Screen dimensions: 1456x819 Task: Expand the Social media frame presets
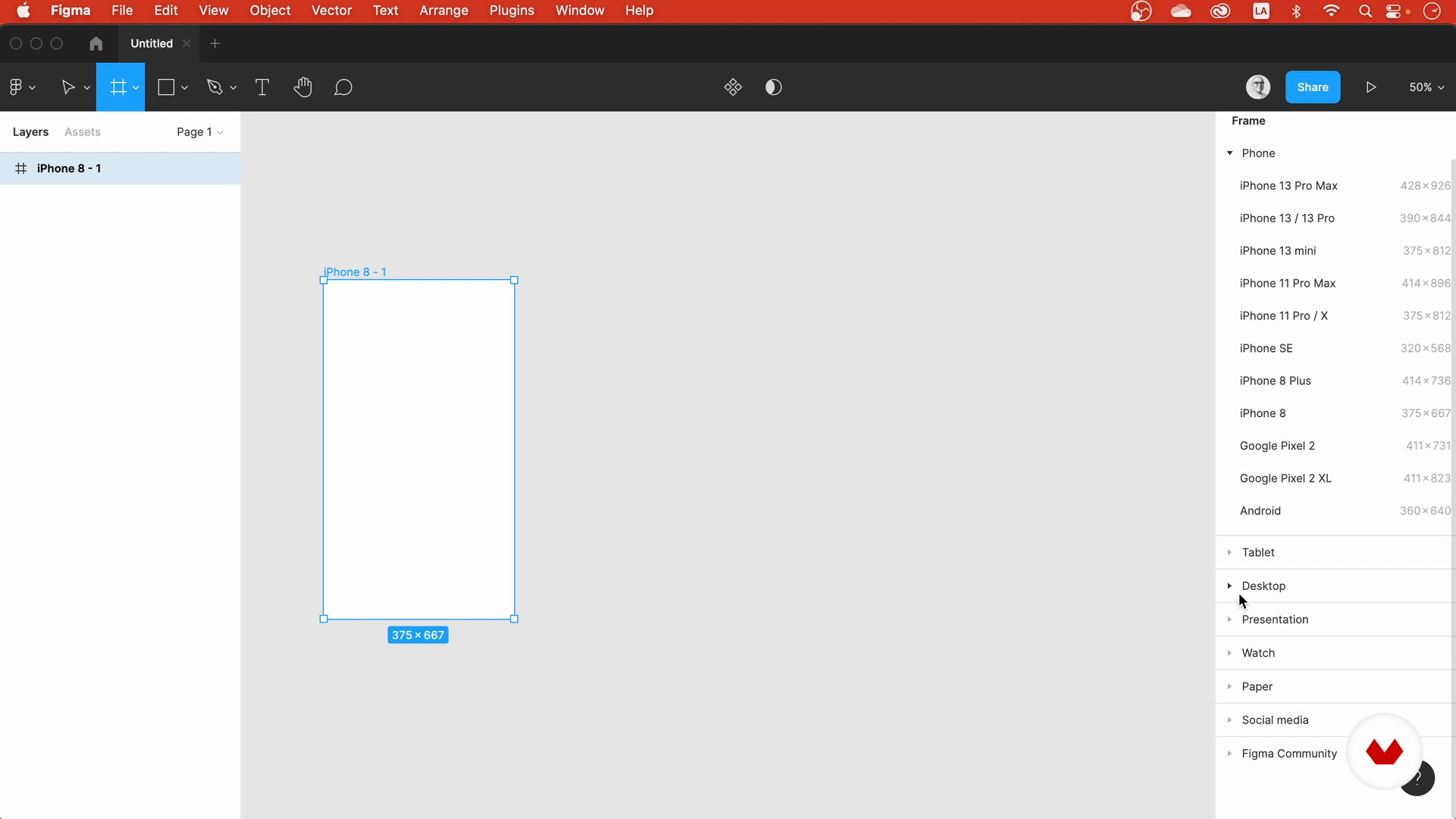tap(1229, 720)
